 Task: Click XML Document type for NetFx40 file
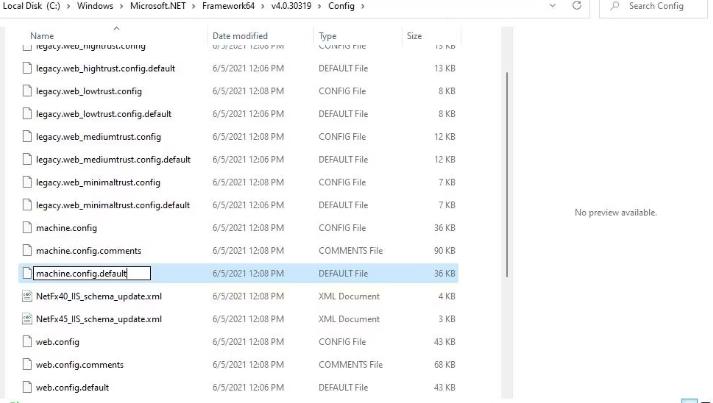coord(349,296)
